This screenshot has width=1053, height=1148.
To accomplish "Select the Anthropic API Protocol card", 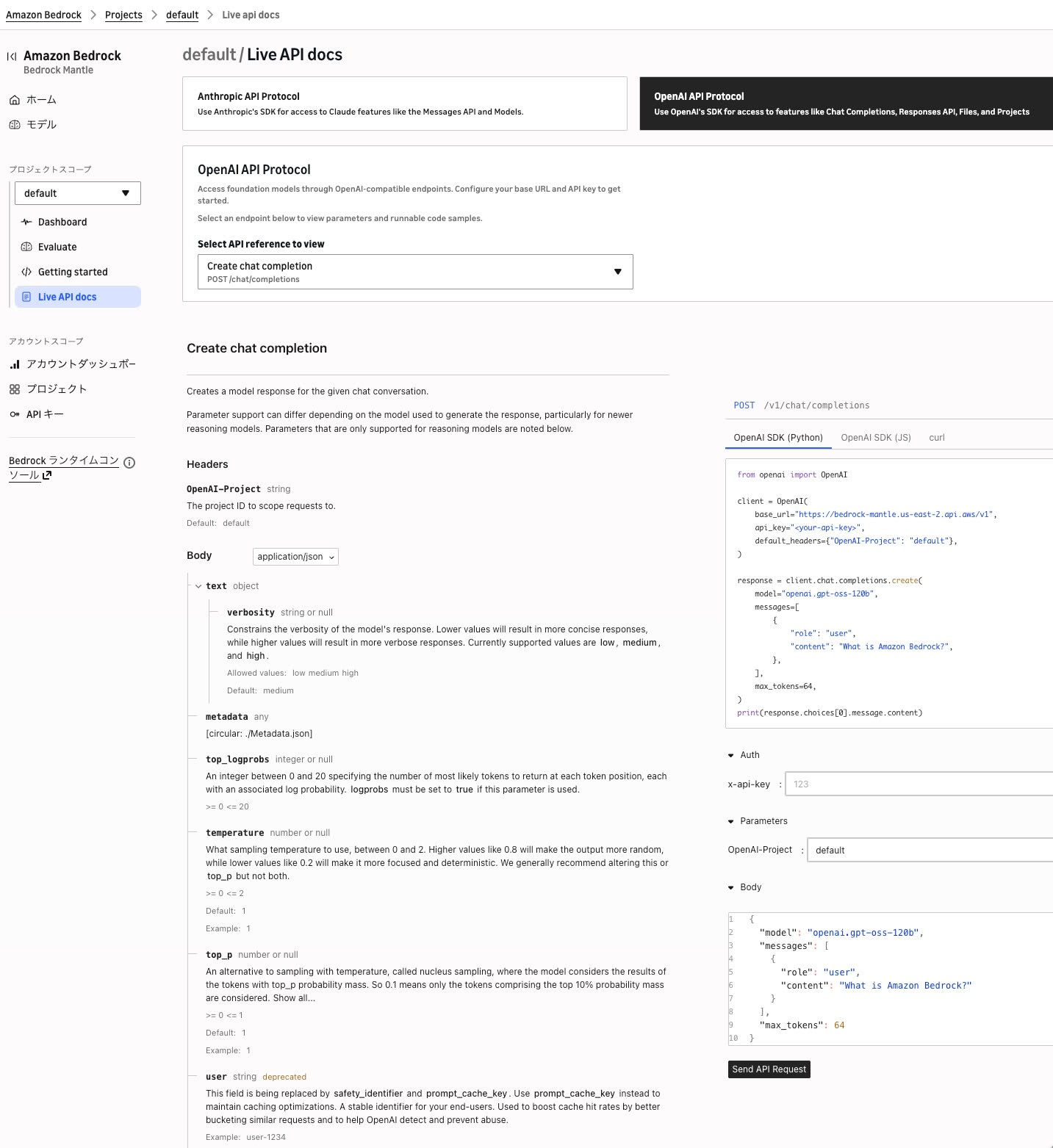I will pos(405,104).
